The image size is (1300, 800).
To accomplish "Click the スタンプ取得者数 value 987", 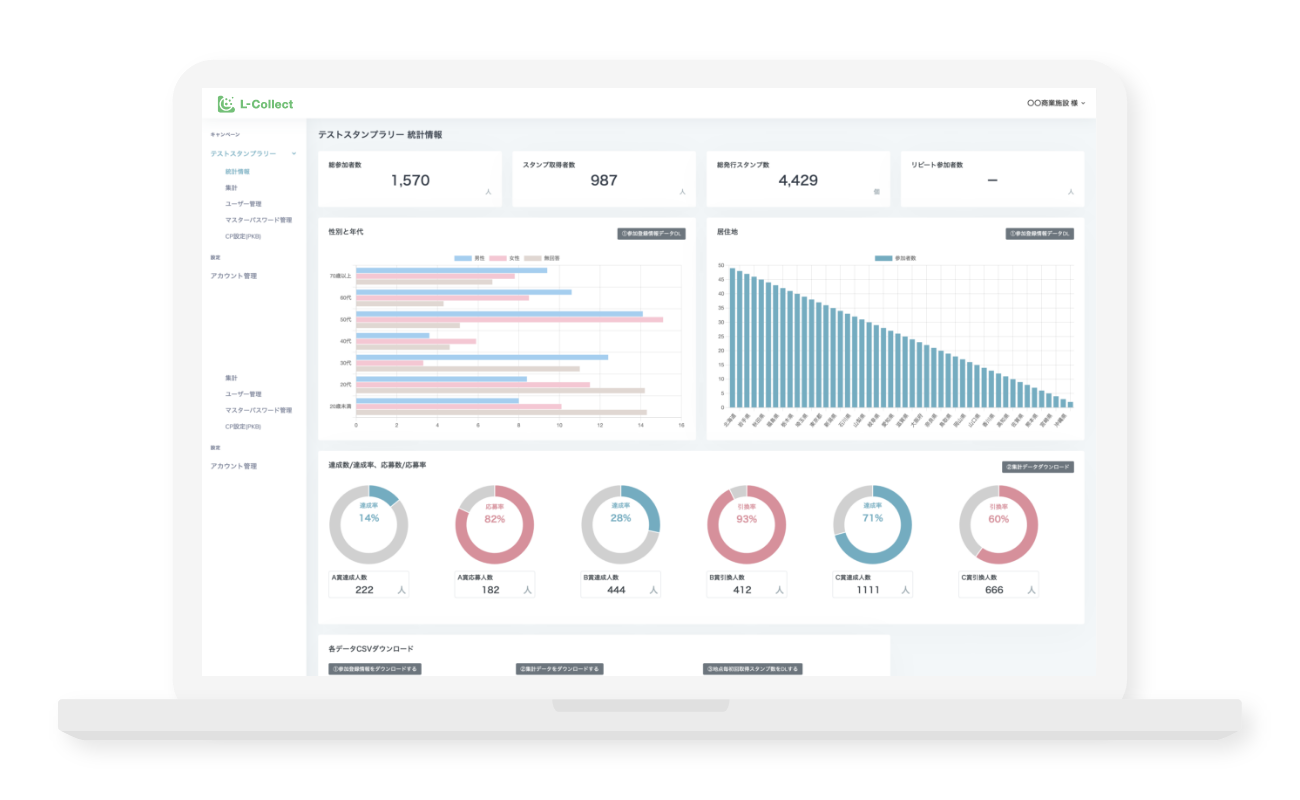I will [x=604, y=181].
